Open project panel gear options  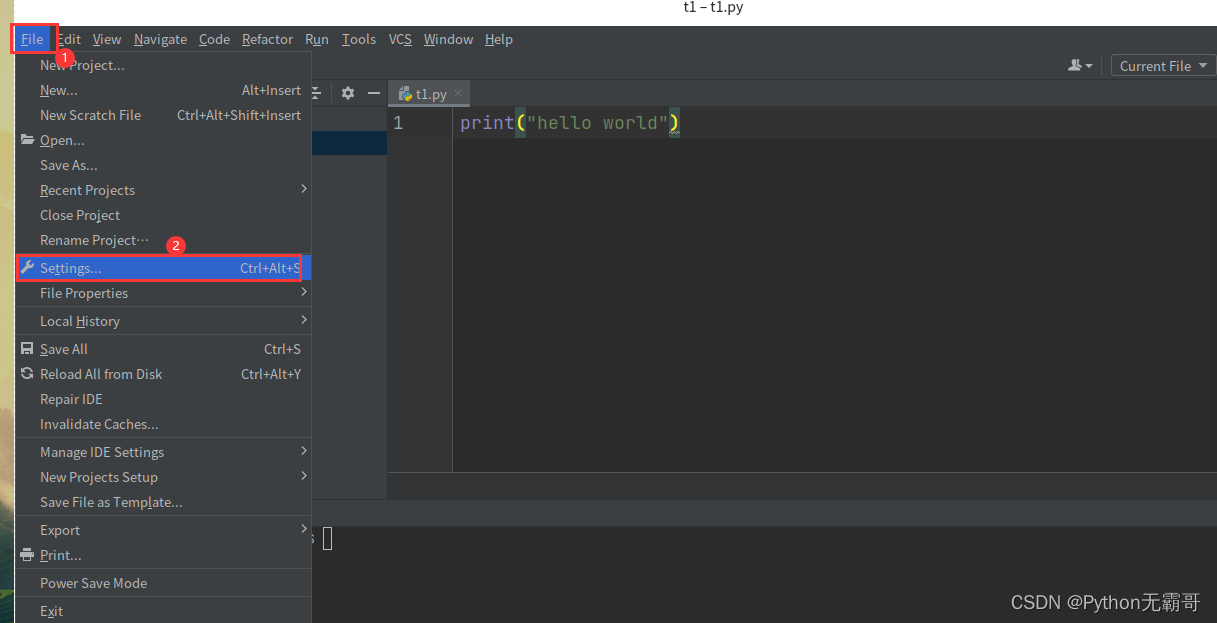[x=348, y=93]
